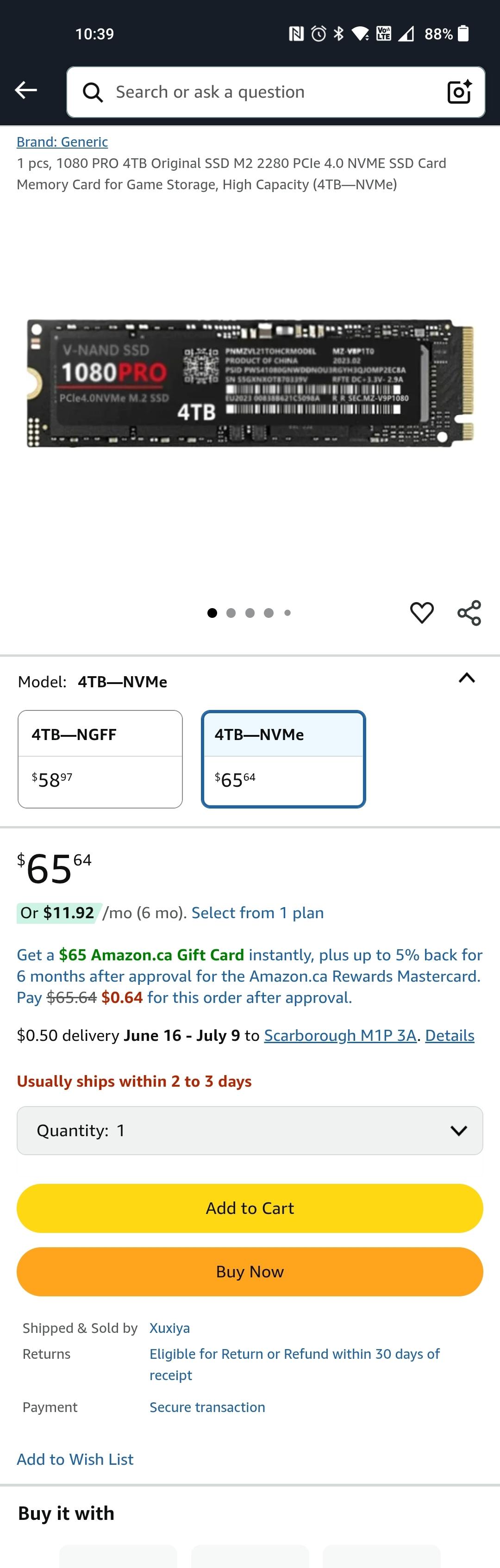Tap the battery status icon

coord(463,33)
